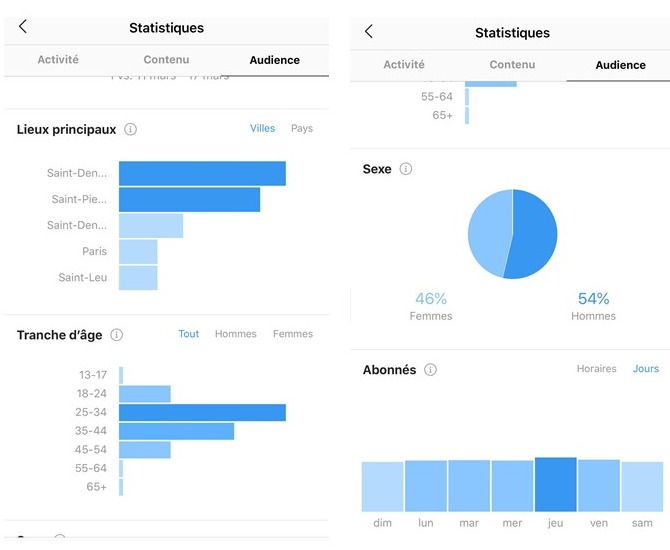
Task: Tap the 18-24 age range bar
Action: (x=144, y=394)
